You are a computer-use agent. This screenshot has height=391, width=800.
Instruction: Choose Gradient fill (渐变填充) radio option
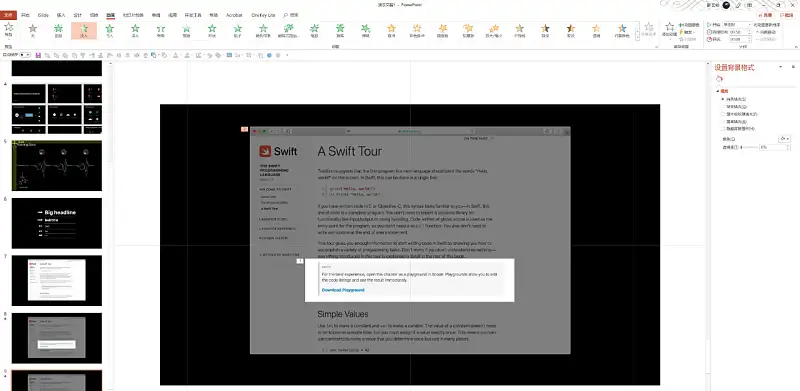[x=736, y=107]
